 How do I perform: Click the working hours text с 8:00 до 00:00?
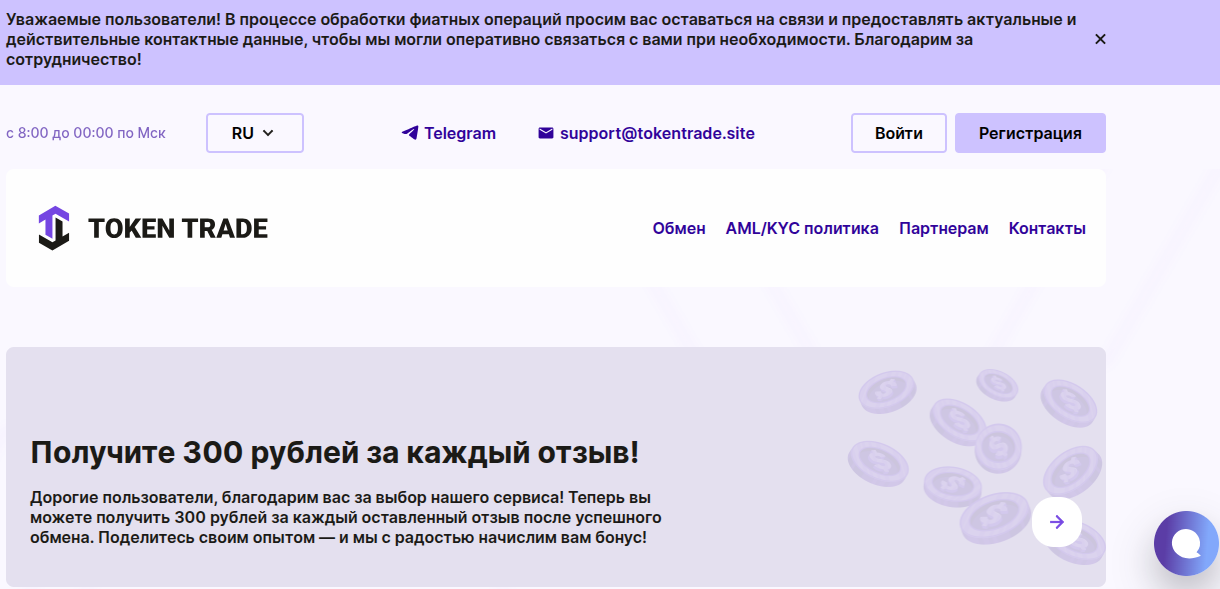86,133
